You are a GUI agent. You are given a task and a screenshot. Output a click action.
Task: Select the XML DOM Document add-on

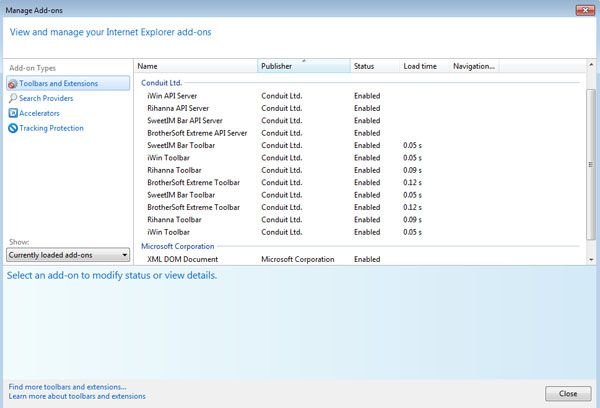pyautogui.click(x=183, y=259)
